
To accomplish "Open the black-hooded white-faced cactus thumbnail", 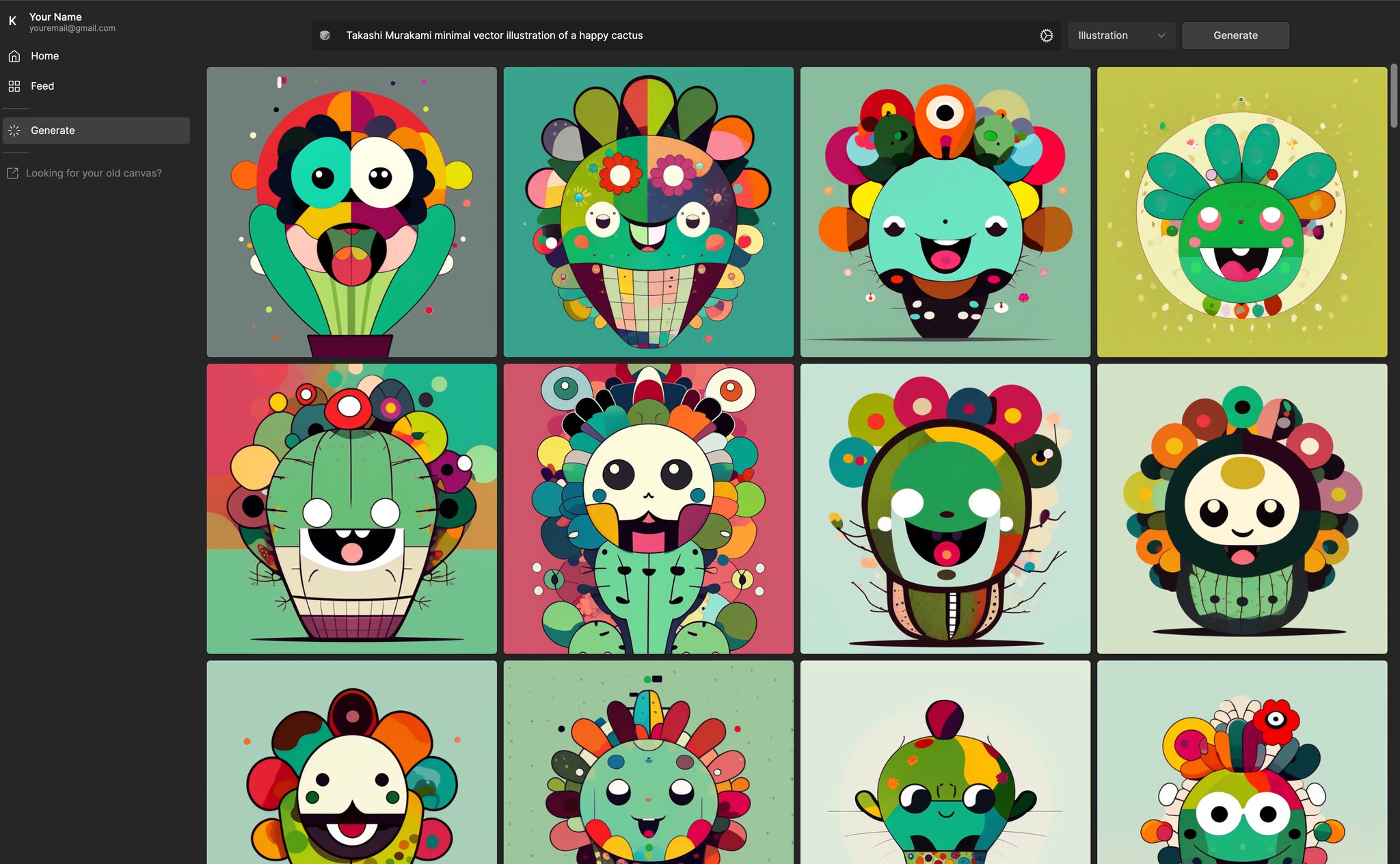I will 1242,509.
